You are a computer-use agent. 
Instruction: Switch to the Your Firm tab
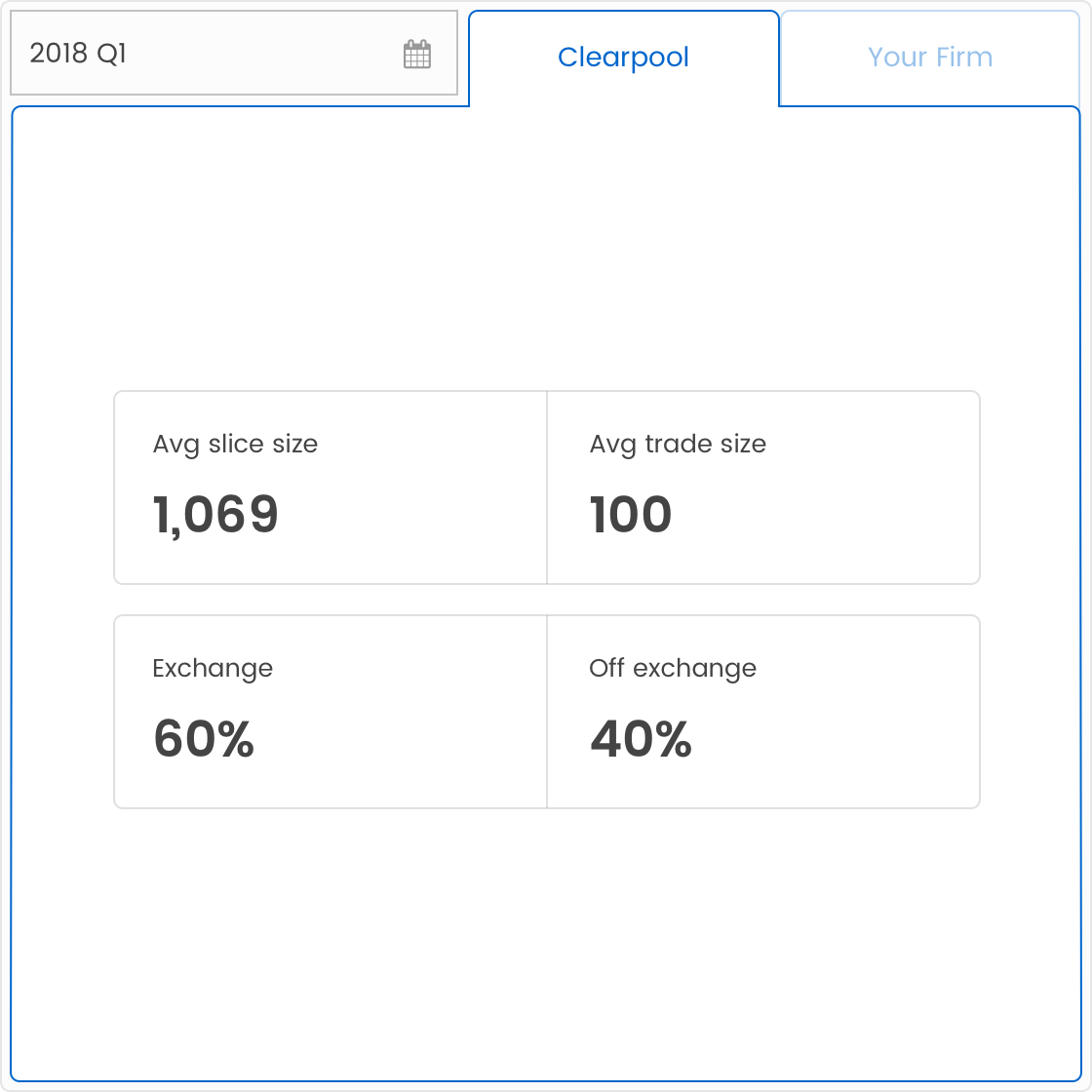pos(930,57)
